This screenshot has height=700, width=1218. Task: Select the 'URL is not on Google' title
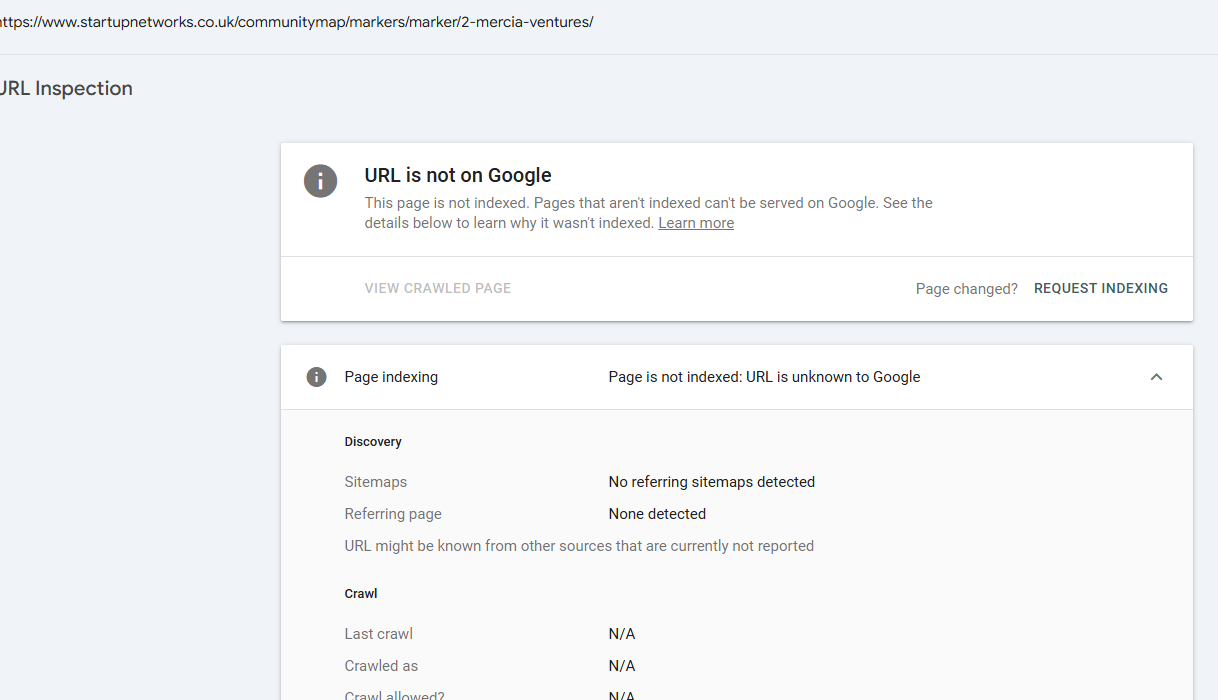pos(458,175)
